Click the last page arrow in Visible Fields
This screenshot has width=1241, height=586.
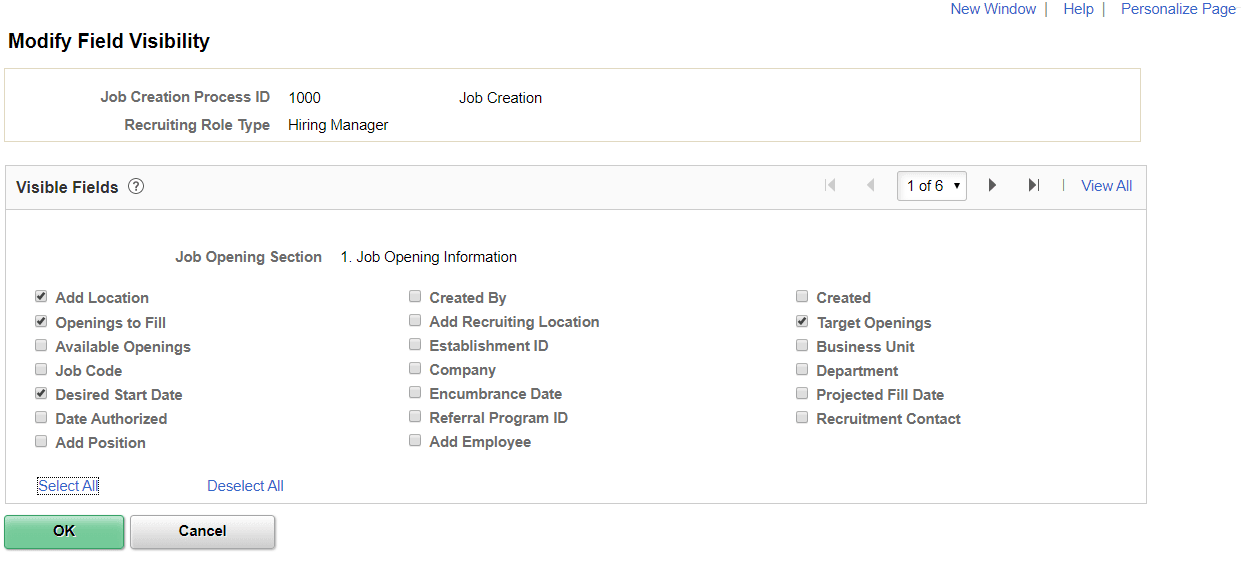click(1033, 185)
